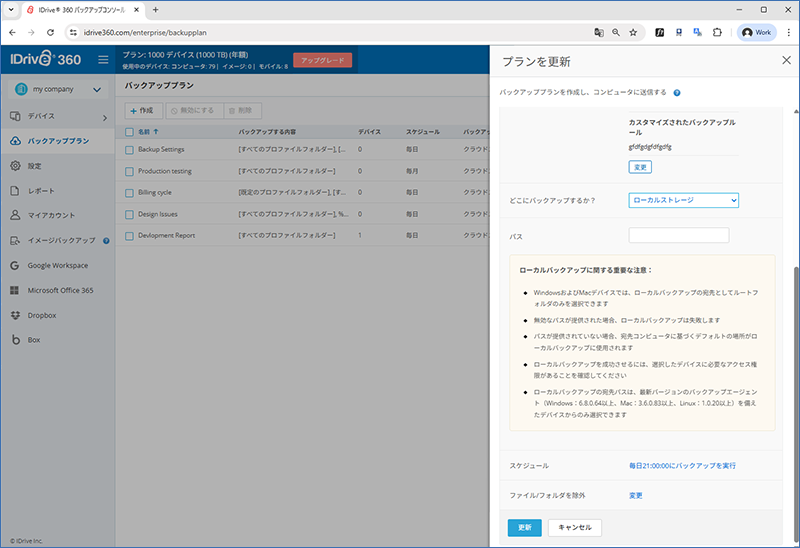Tick the Production testing checkbox
This screenshot has width=800, height=548.
(x=129, y=171)
